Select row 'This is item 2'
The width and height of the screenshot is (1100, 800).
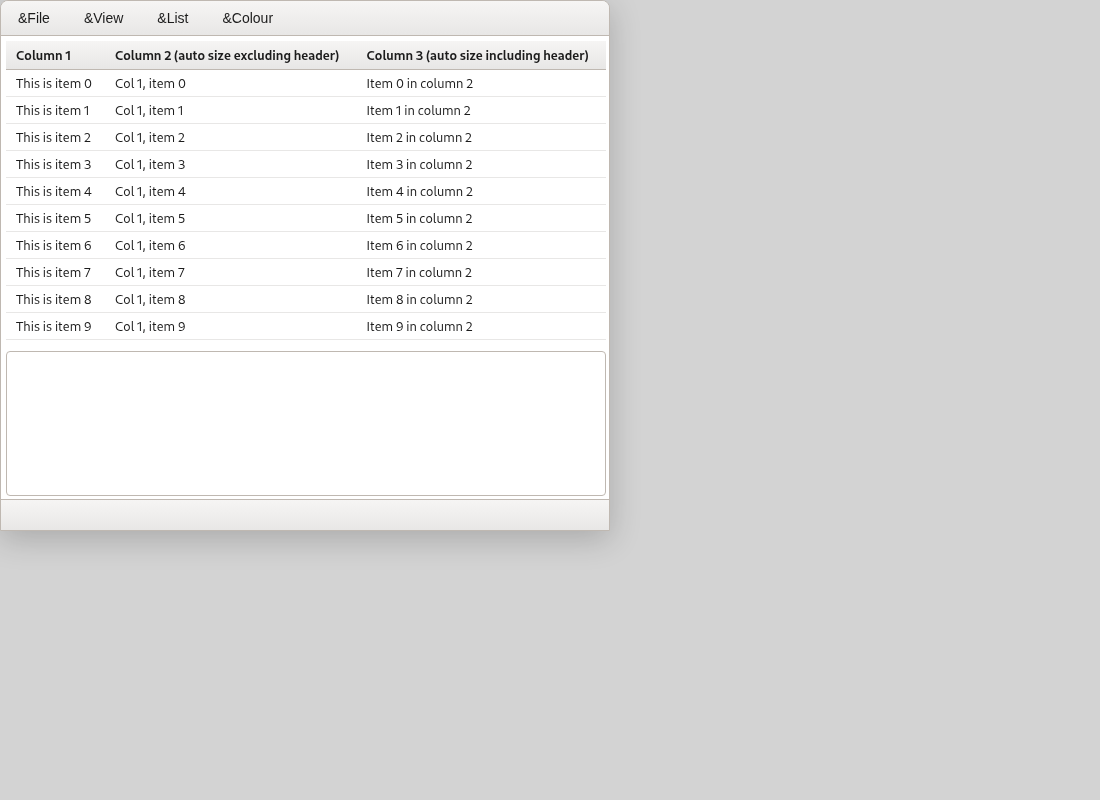[306, 138]
